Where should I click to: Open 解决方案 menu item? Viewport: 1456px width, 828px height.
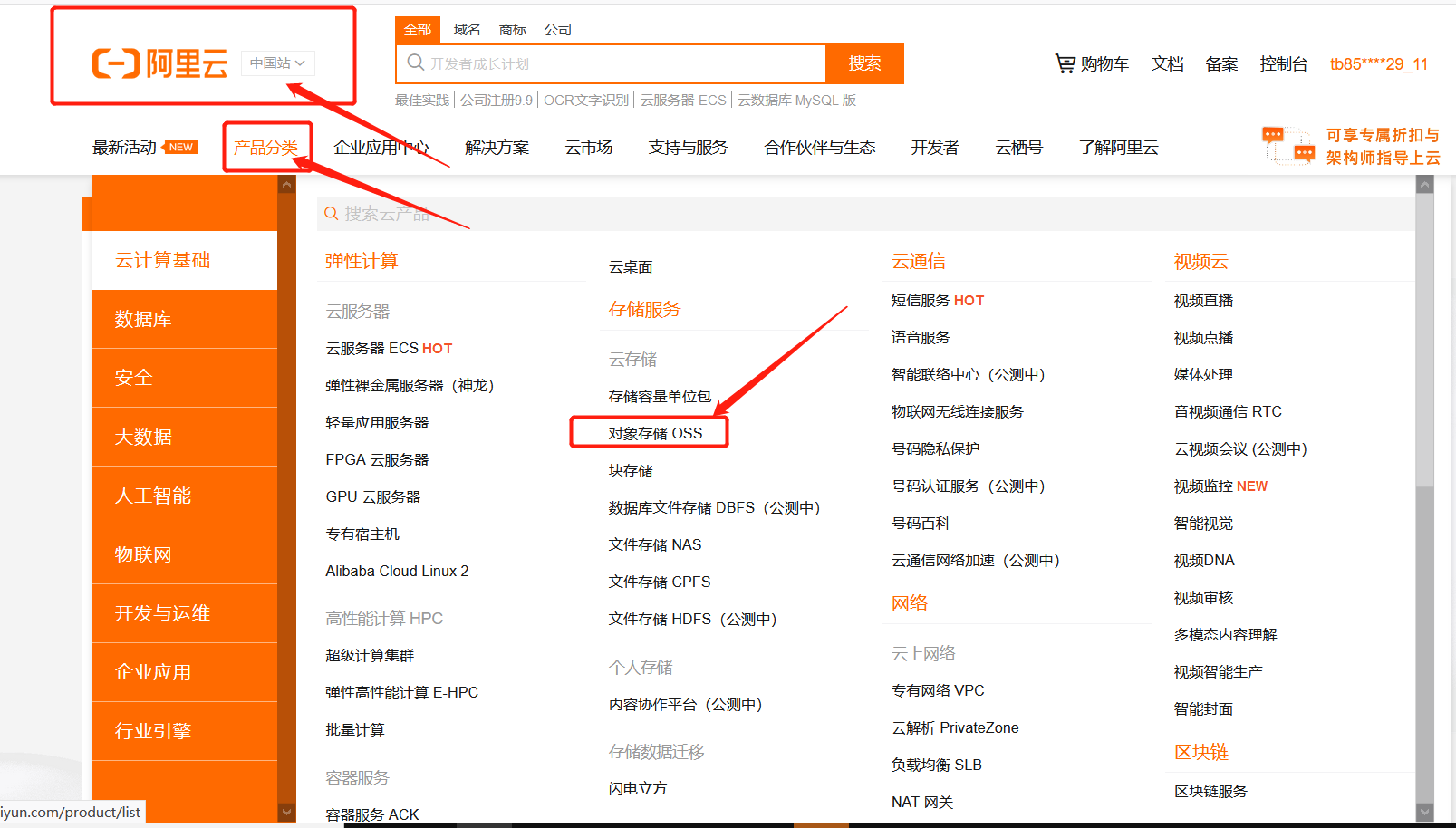click(x=497, y=148)
